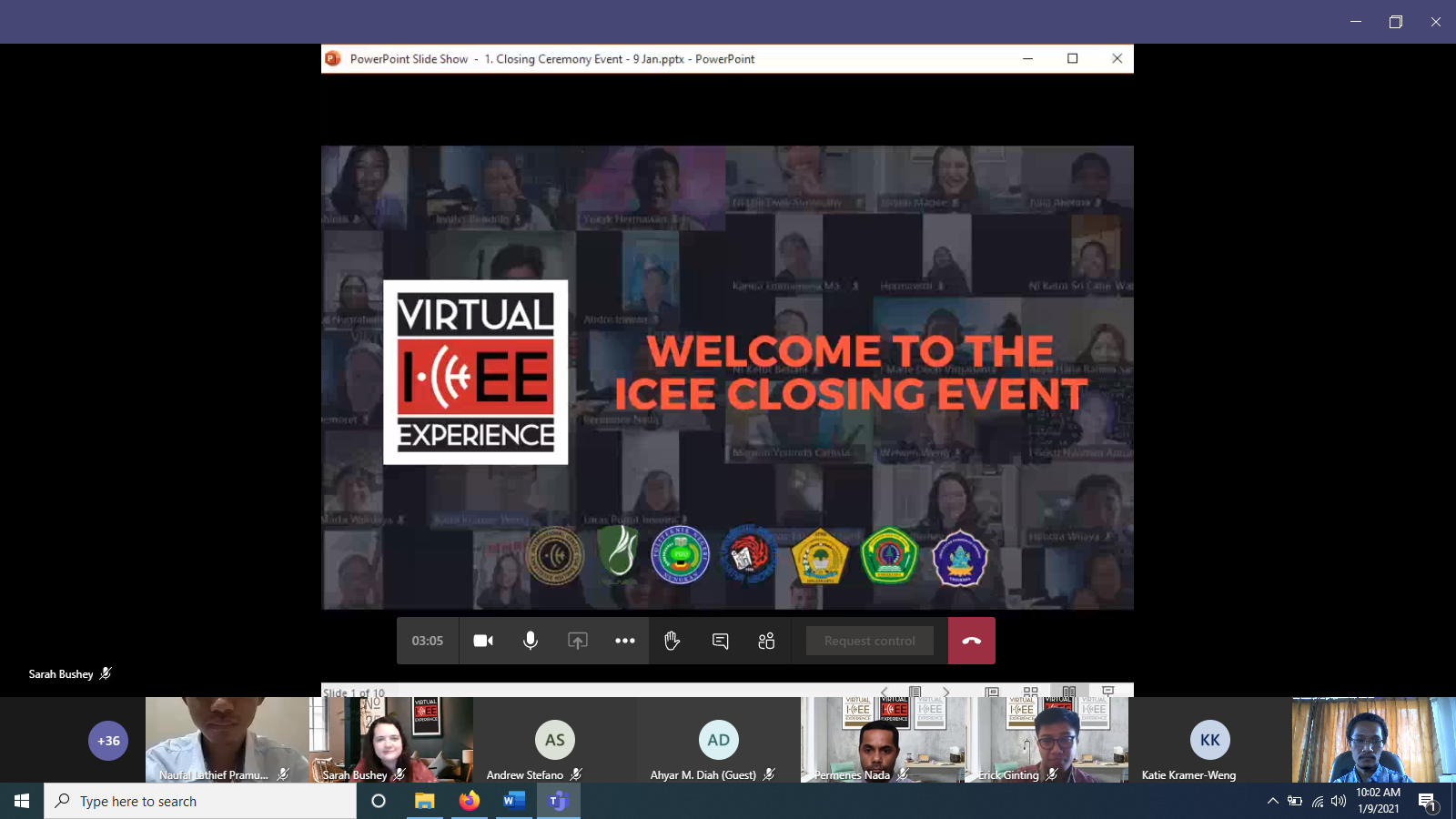Mute your microphone in the meeting
The image size is (1456, 819).
pos(531,641)
